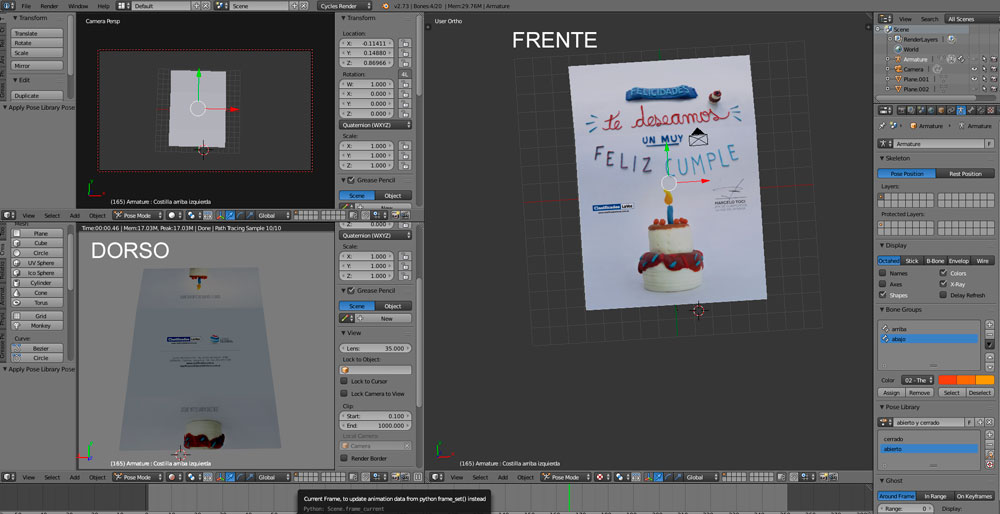The height and width of the screenshot is (514, 1000).
Task: Switch armature to Rest Position
Action: (966, 173)
